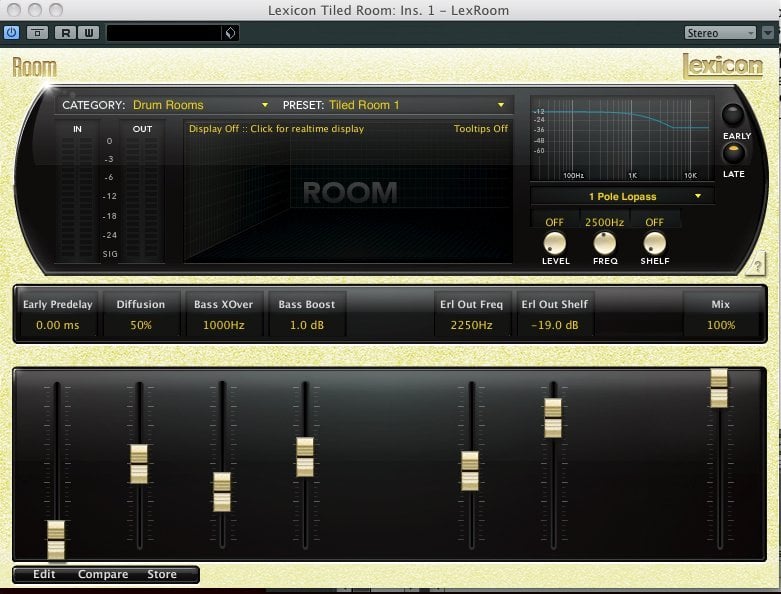Image resolution: width=781 pixels, height=594 pixels.
Task: Click the OFF value above SHELF
Action: coord(654,222)
